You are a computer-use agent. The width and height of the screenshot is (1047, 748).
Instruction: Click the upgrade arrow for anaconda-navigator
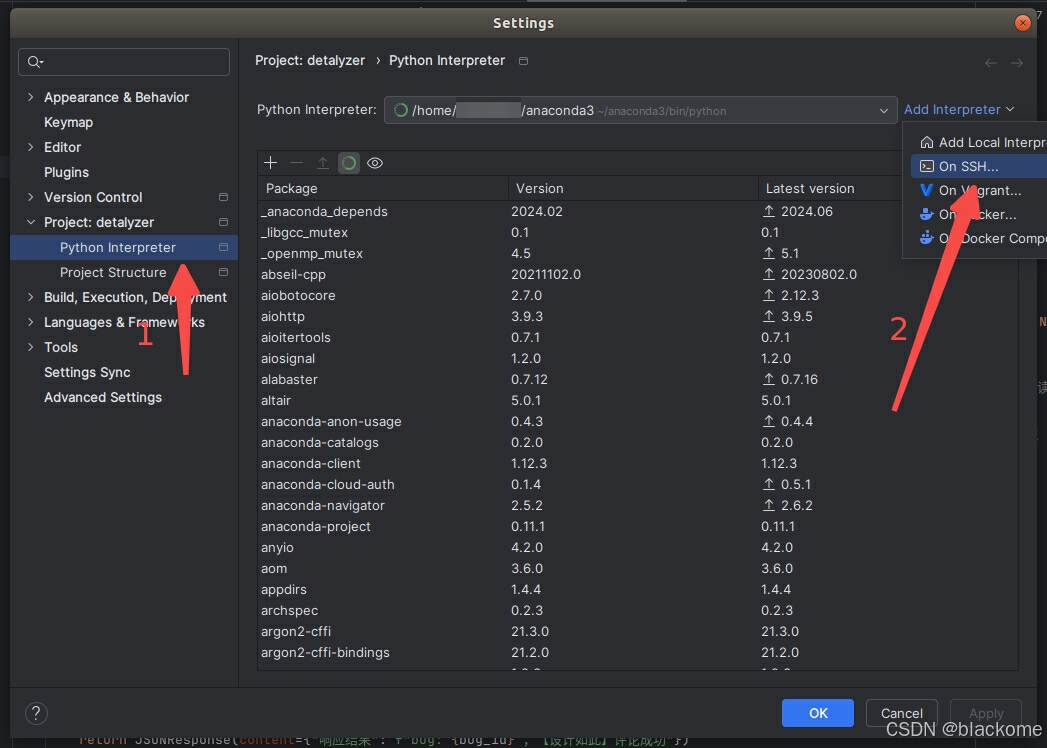coord(769,506)
